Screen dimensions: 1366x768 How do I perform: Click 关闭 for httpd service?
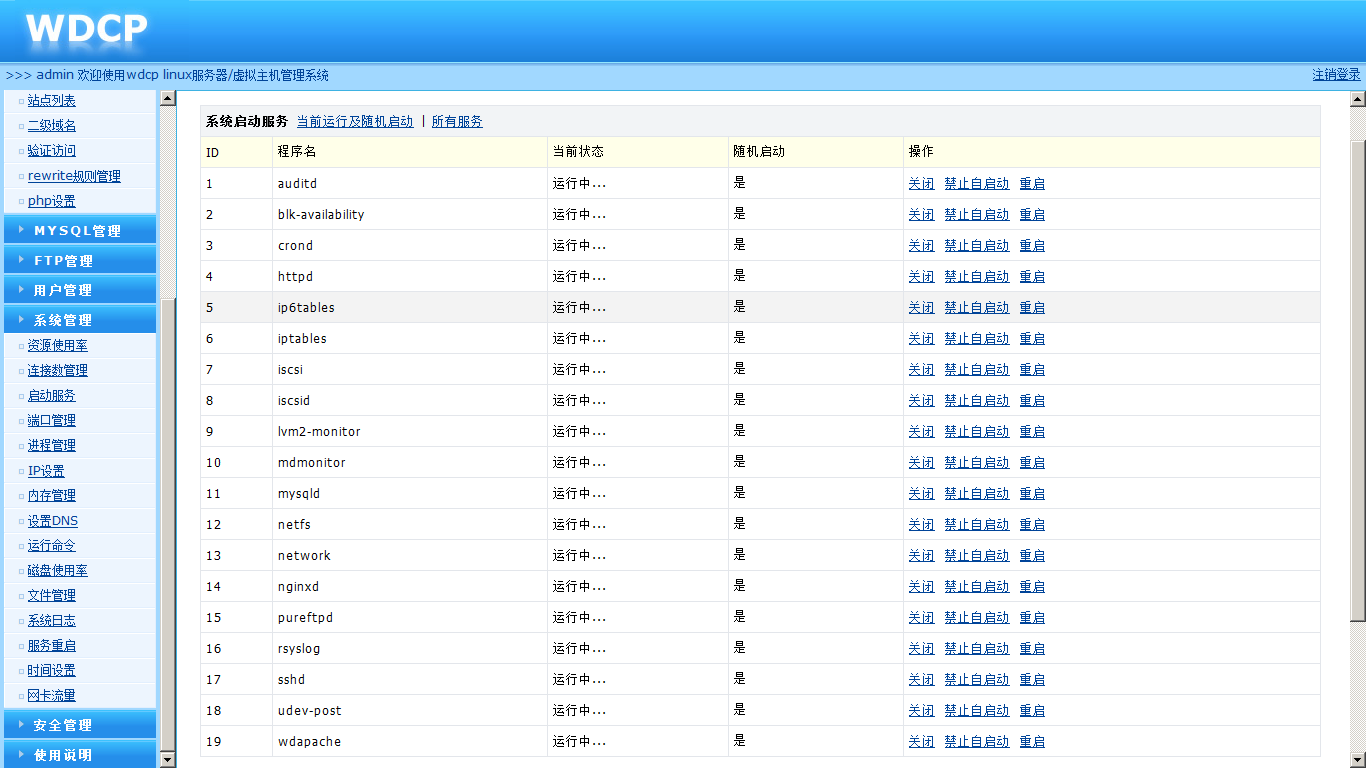pos(921,277)
